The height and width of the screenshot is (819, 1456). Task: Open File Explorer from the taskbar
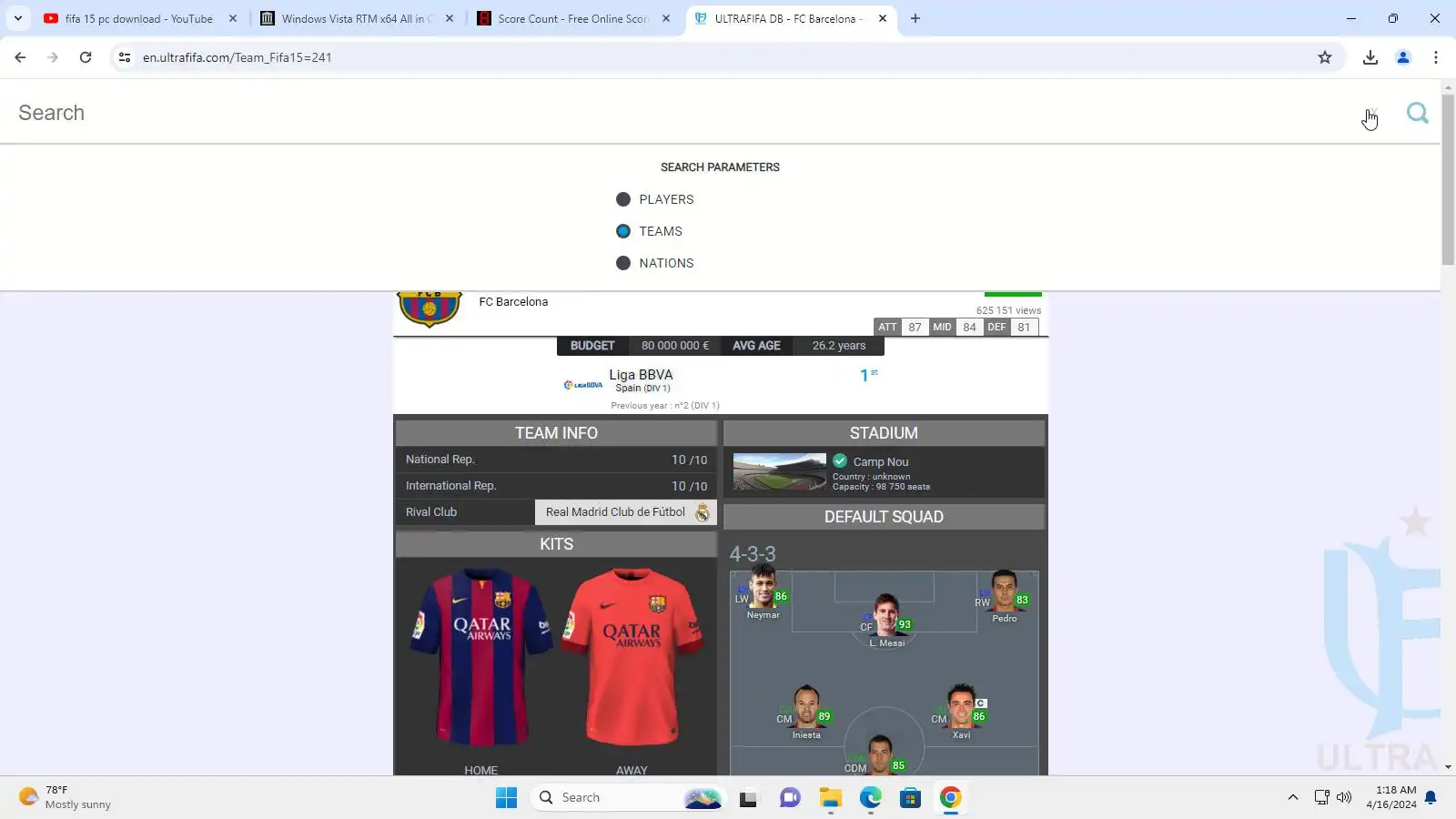click(x=830, y=798)
